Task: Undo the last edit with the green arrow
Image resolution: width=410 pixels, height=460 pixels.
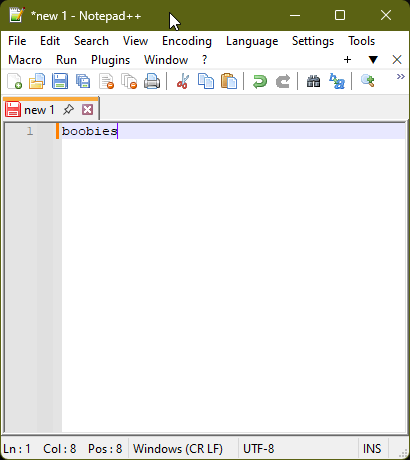Action: [x=260, y=82]
